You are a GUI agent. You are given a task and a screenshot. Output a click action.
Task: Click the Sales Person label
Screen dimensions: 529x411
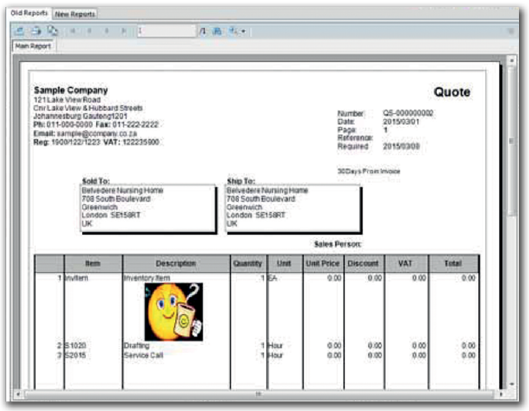[x=338, y=244]
